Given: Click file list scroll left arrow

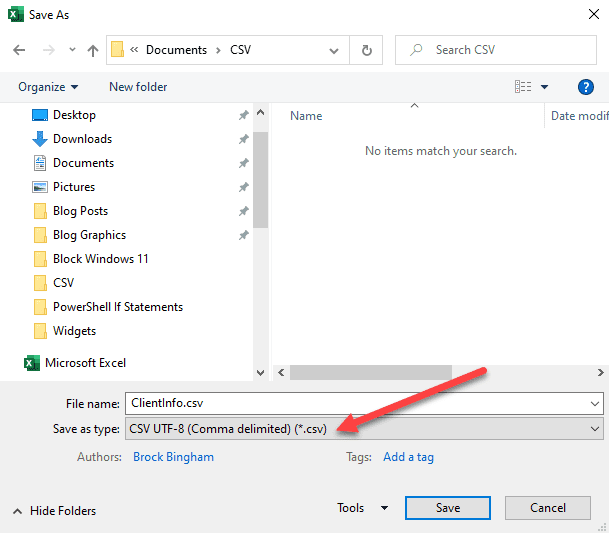Looking at the screenshot, I should (x=281, y=373).
